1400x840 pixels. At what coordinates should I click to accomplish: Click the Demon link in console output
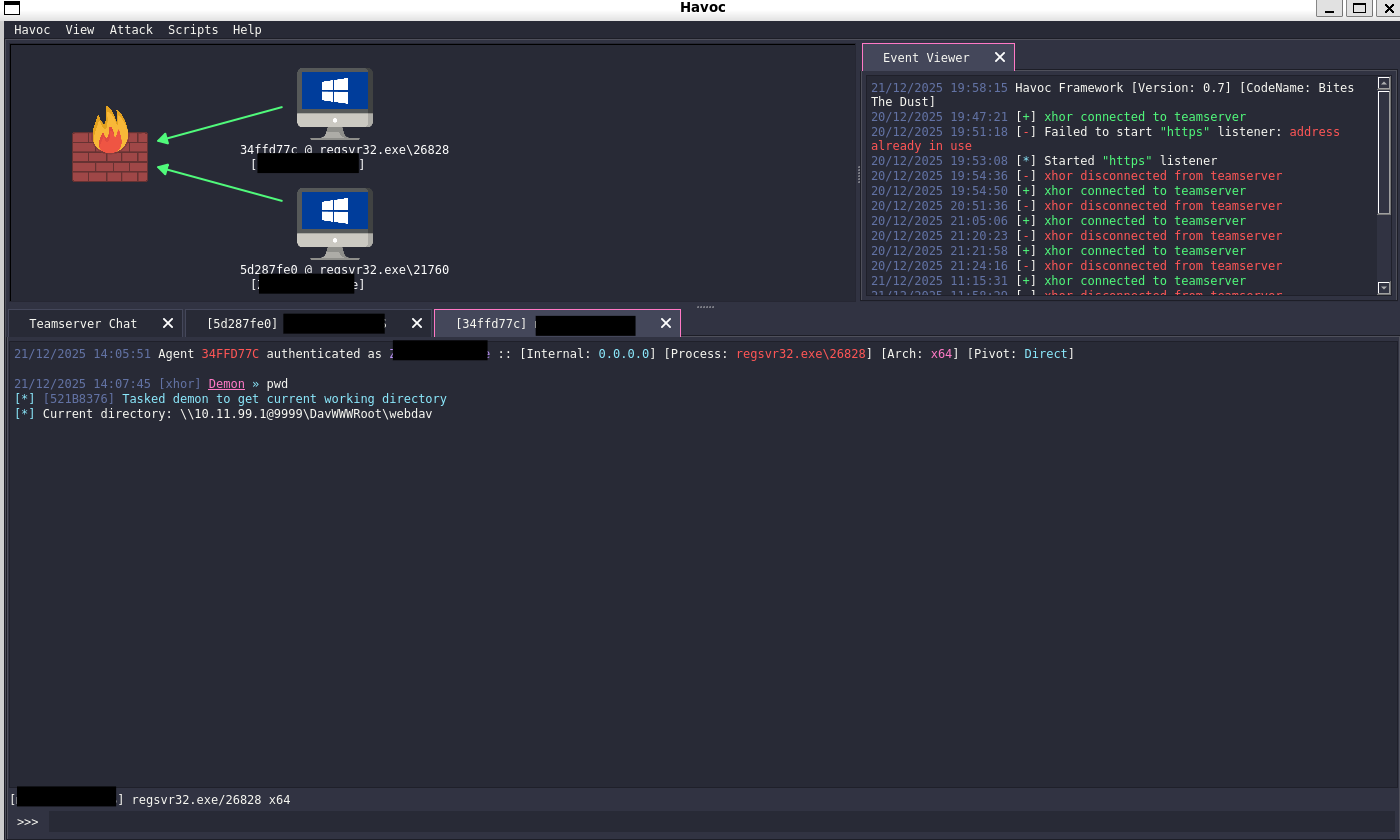pyautogui.click(x=226, y=384)
